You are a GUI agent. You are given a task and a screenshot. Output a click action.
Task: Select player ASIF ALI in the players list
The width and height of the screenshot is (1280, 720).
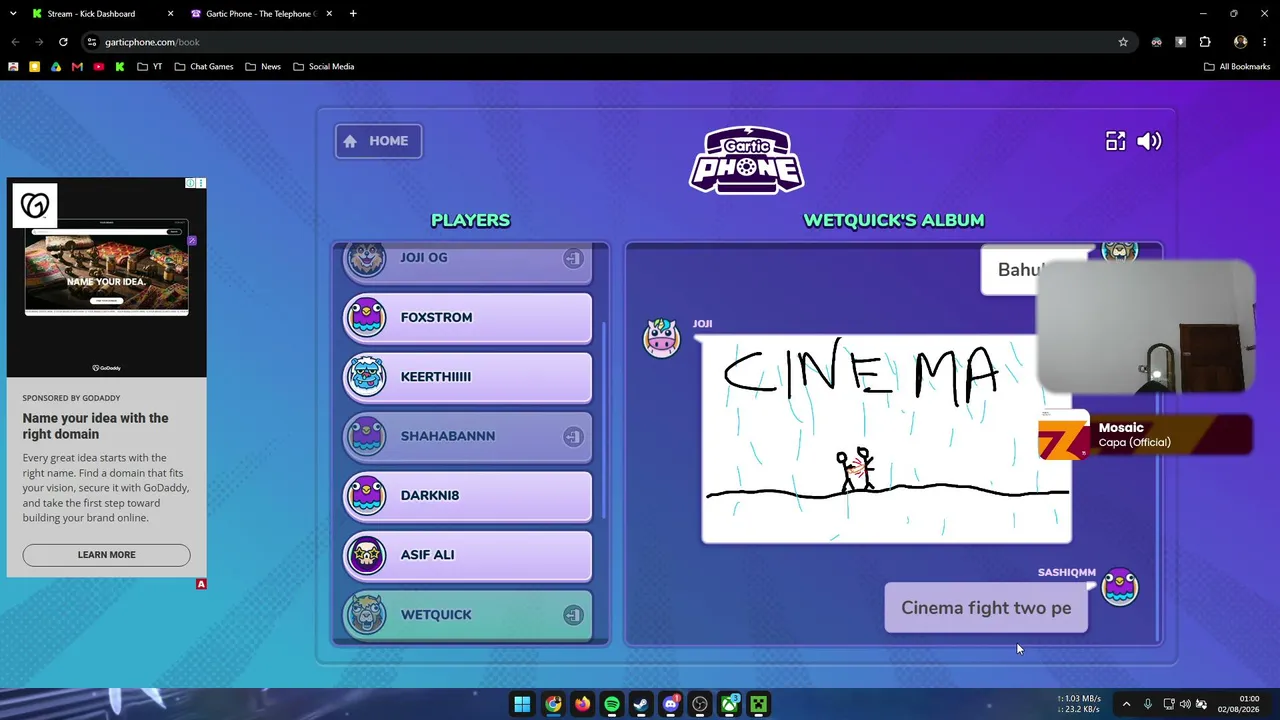(468, 555)
